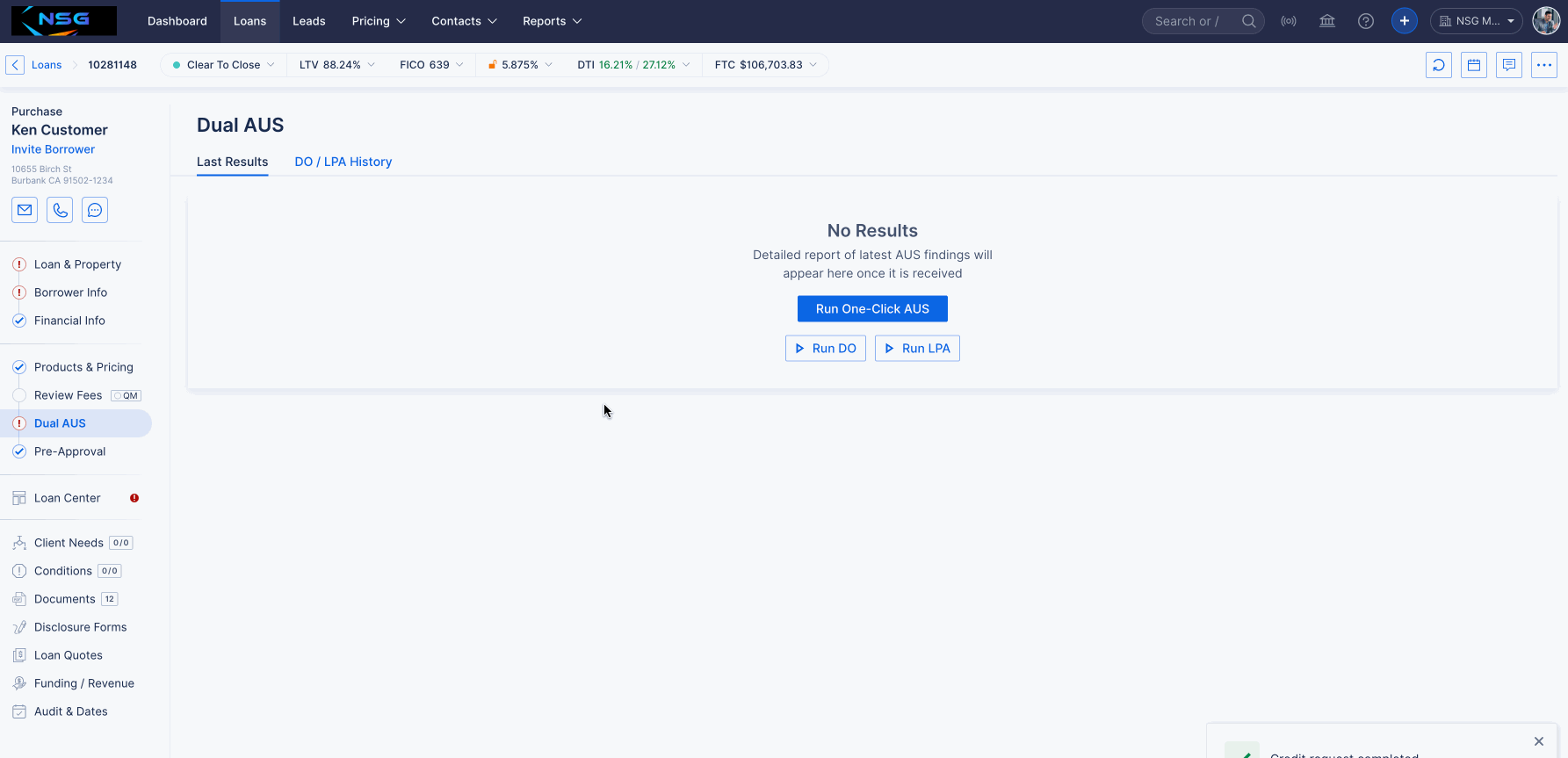This screenshot has width=1568, height=758.
Task: Expand the DTI 16.21% / 27.12% dropdown
Action: [x=633, y=65]
